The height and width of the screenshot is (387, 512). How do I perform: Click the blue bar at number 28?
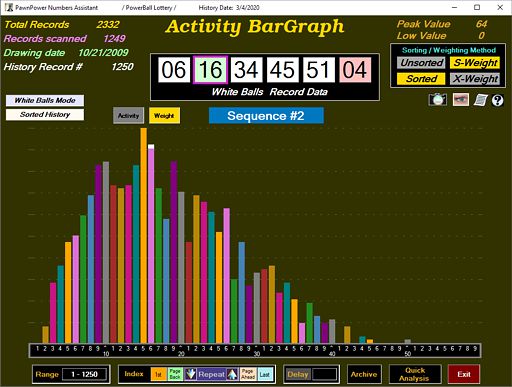(242, 292)
